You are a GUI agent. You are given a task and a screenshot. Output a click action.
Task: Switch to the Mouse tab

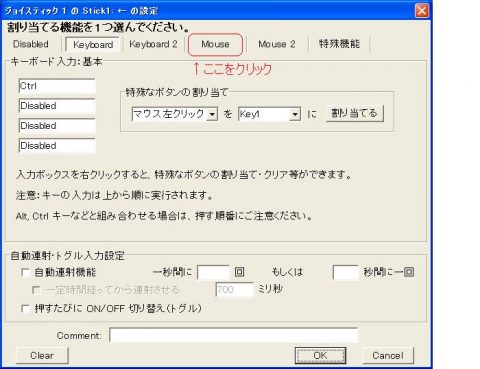point(215,44)
